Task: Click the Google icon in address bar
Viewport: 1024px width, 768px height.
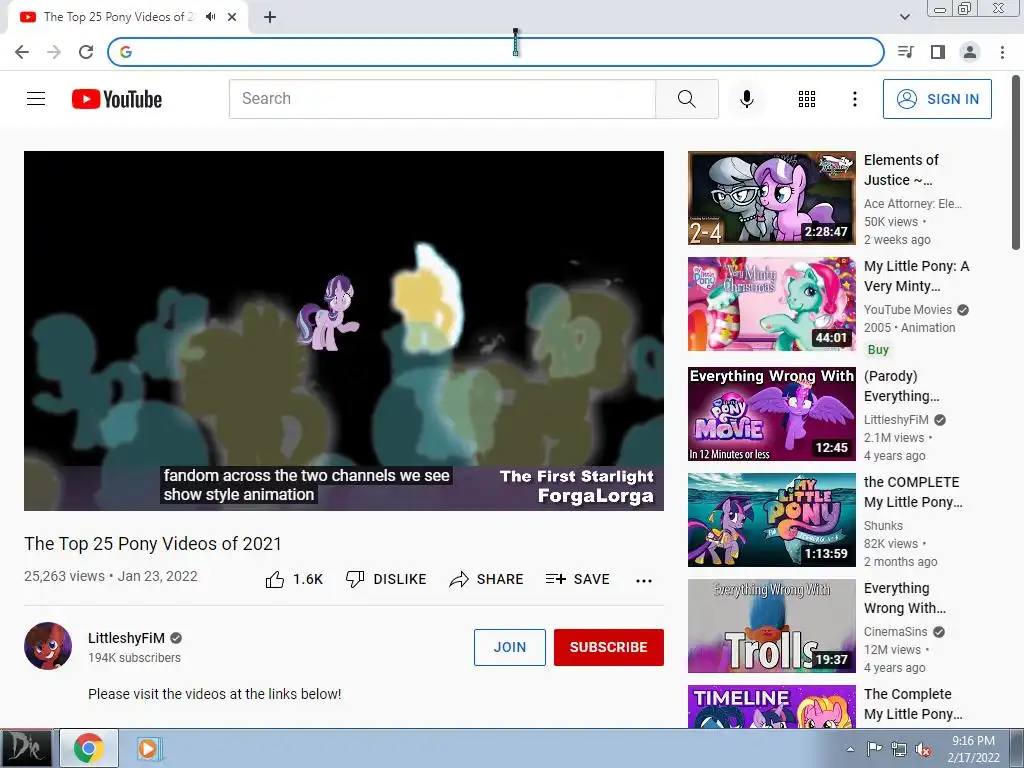Action: click(x=126, y=52)
